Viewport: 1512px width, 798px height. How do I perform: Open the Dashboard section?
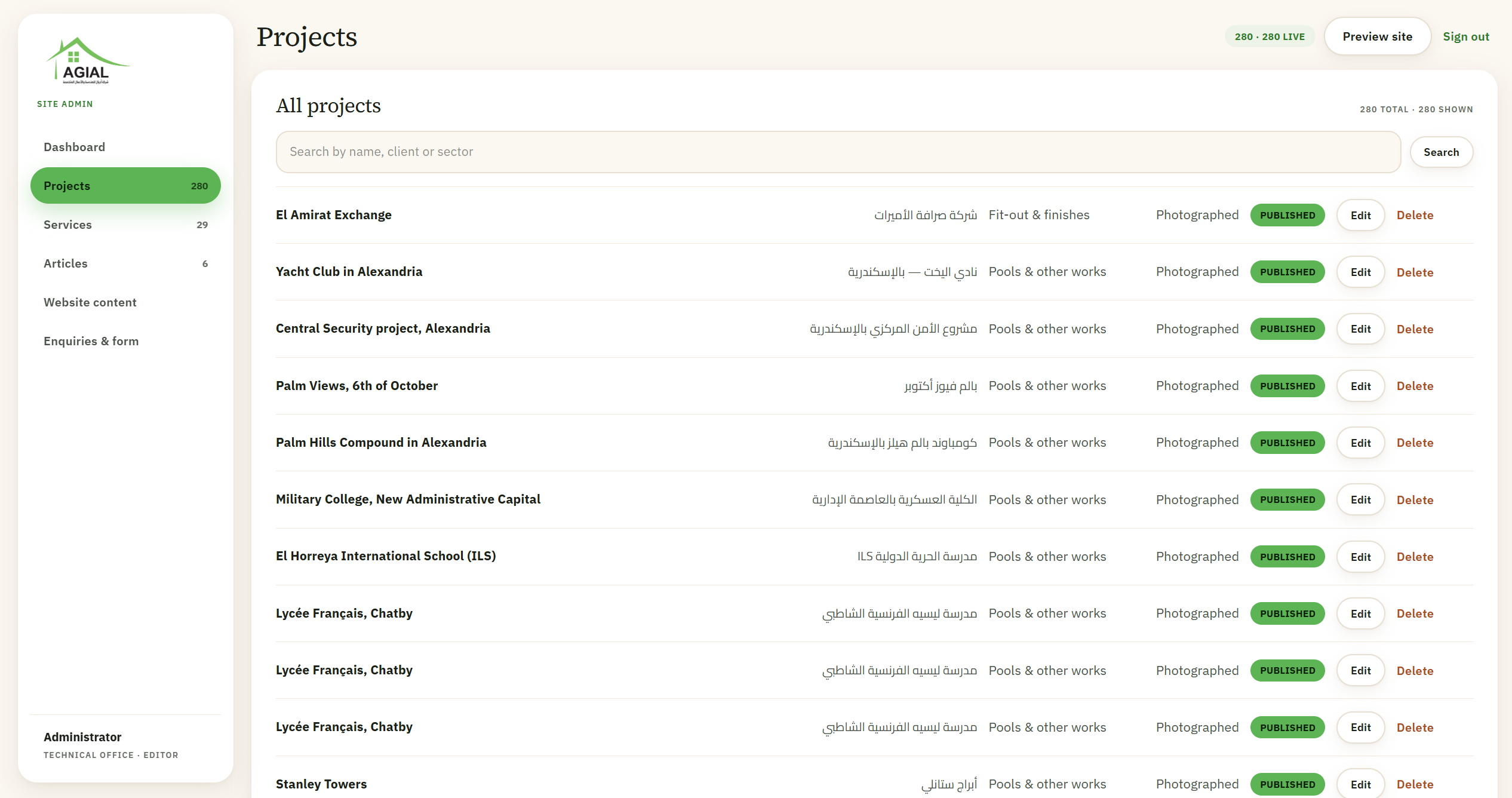tap(125, 147)
